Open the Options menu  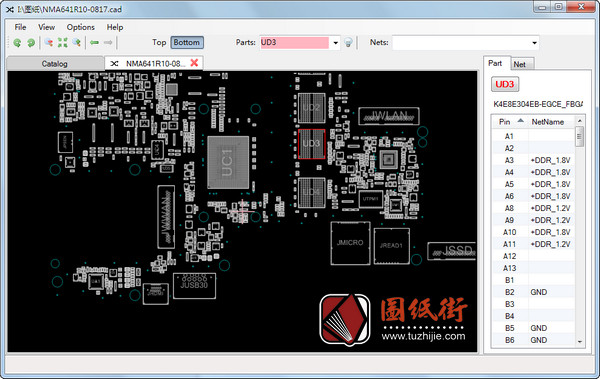pos(80,27)
